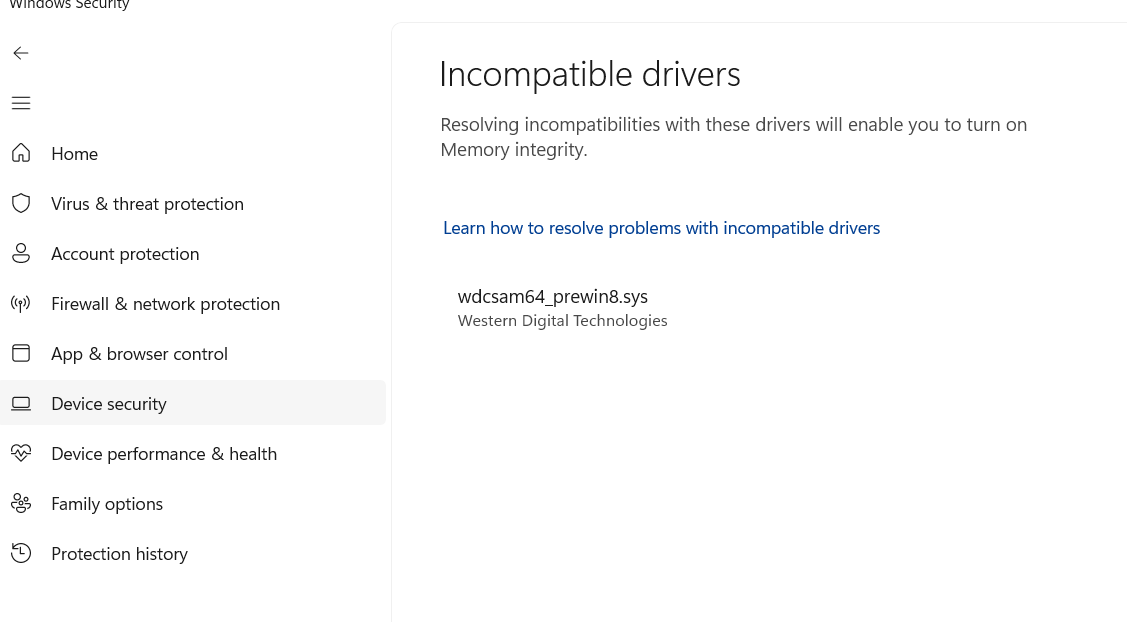Click the Home house icon
Screen dimensions: 1127x622
21,153
